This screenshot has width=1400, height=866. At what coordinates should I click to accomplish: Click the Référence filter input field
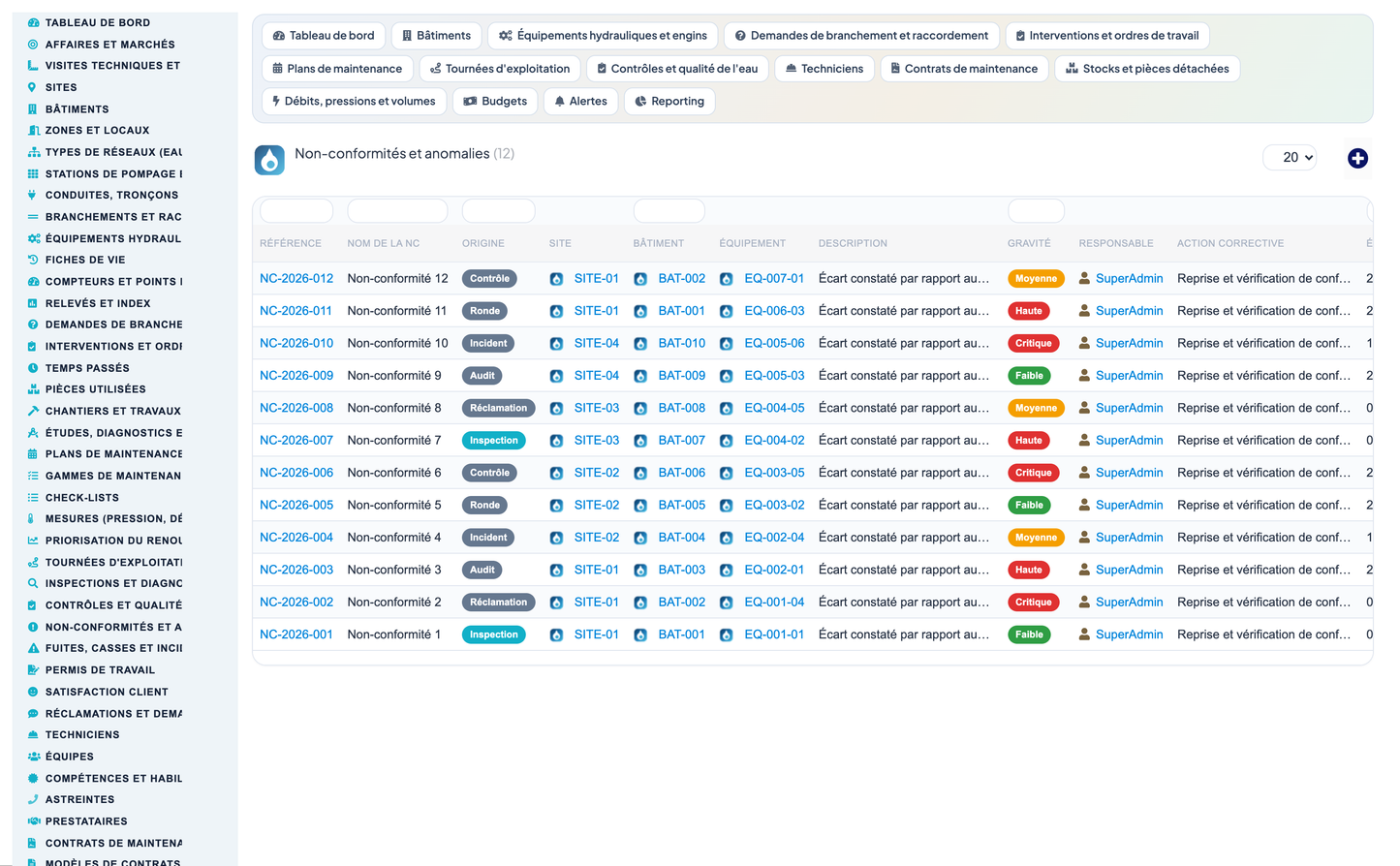[296, 210]
